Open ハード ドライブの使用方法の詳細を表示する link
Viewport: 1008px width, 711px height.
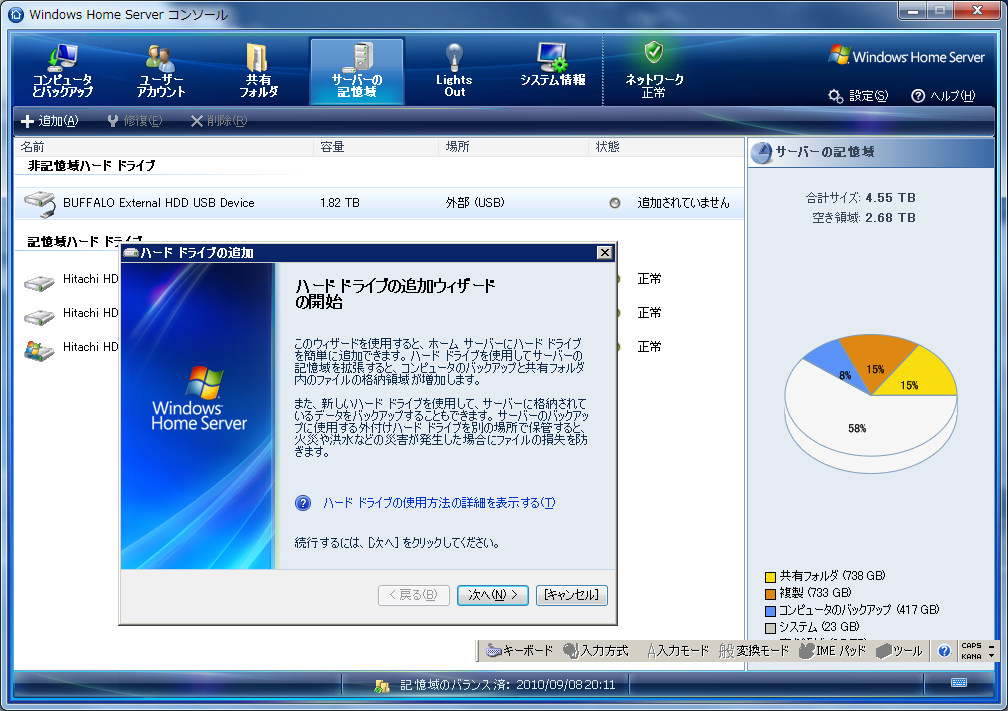[439, 503]
